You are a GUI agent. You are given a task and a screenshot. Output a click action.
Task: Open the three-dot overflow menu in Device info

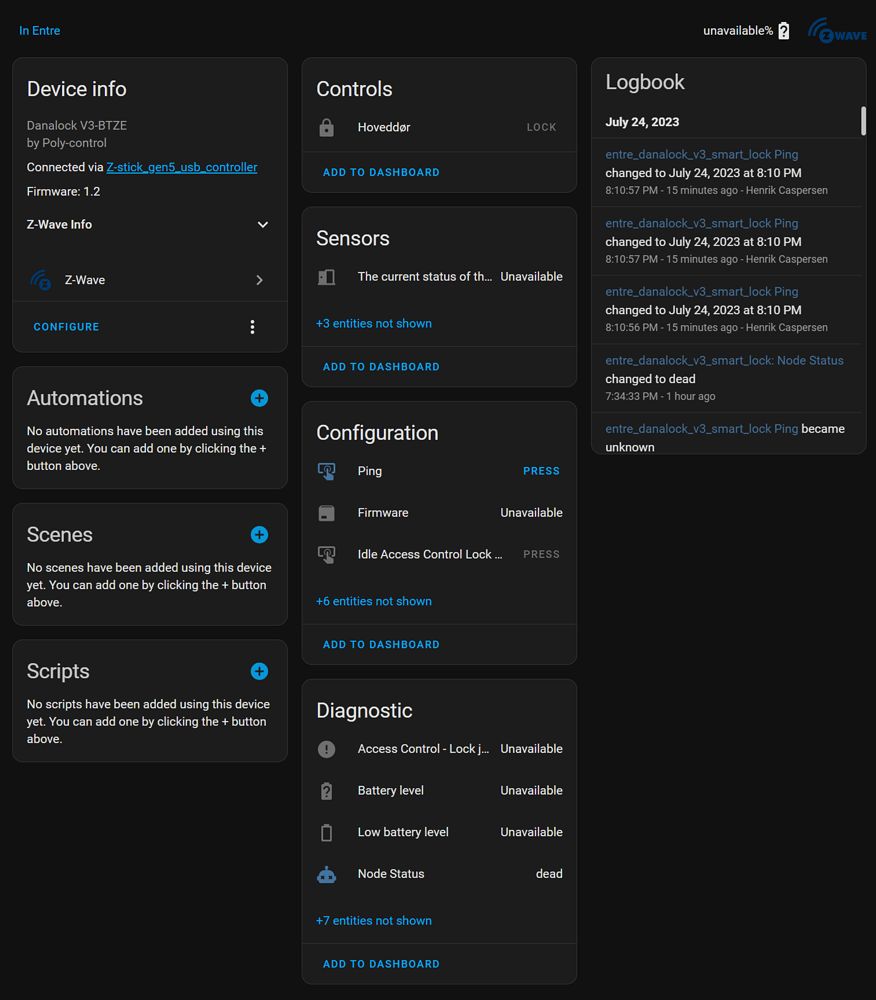(252, 326)
